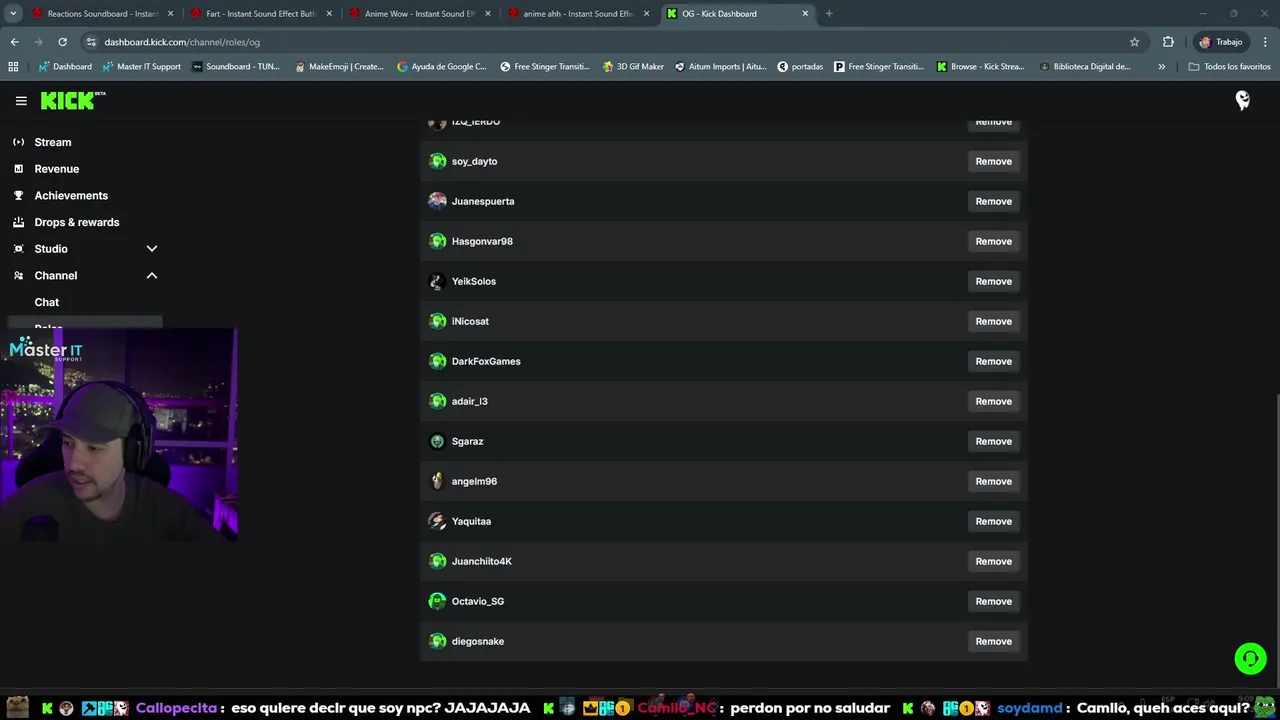
Task: Switch to the Fart Instant Sound Effect tab
Action: [x=261, y=14]
